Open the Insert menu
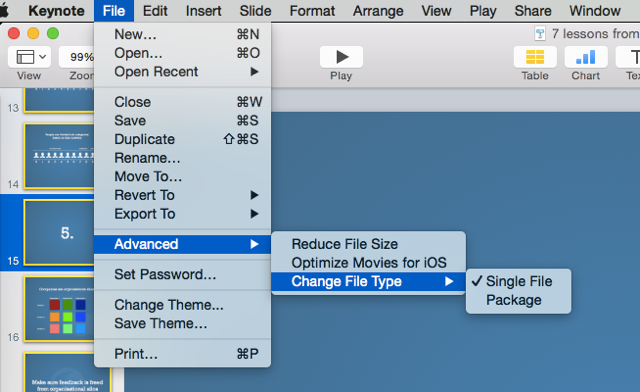 [x=203, y=11]
